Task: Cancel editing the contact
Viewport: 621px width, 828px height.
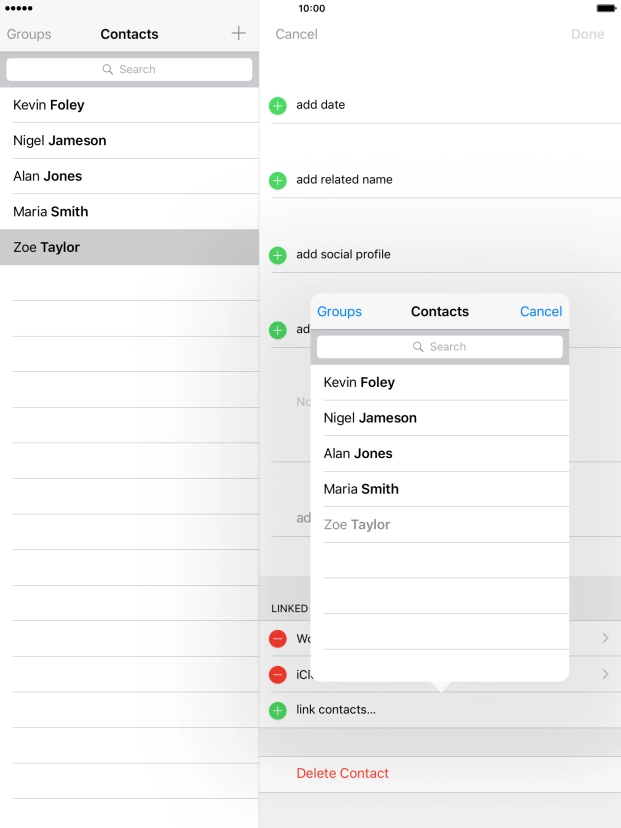Action: pyautogui.click(x=296, y=34)
